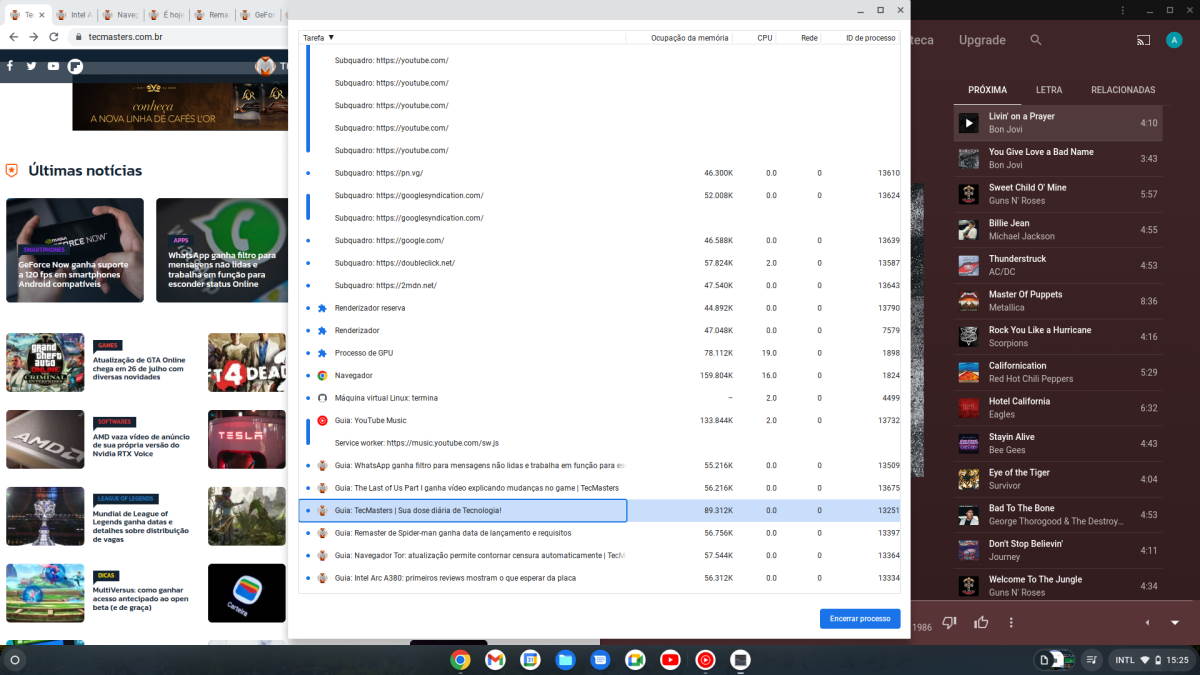Switch to the É hoje browser tab
The image size is (1200, 675).
point(166,15)
